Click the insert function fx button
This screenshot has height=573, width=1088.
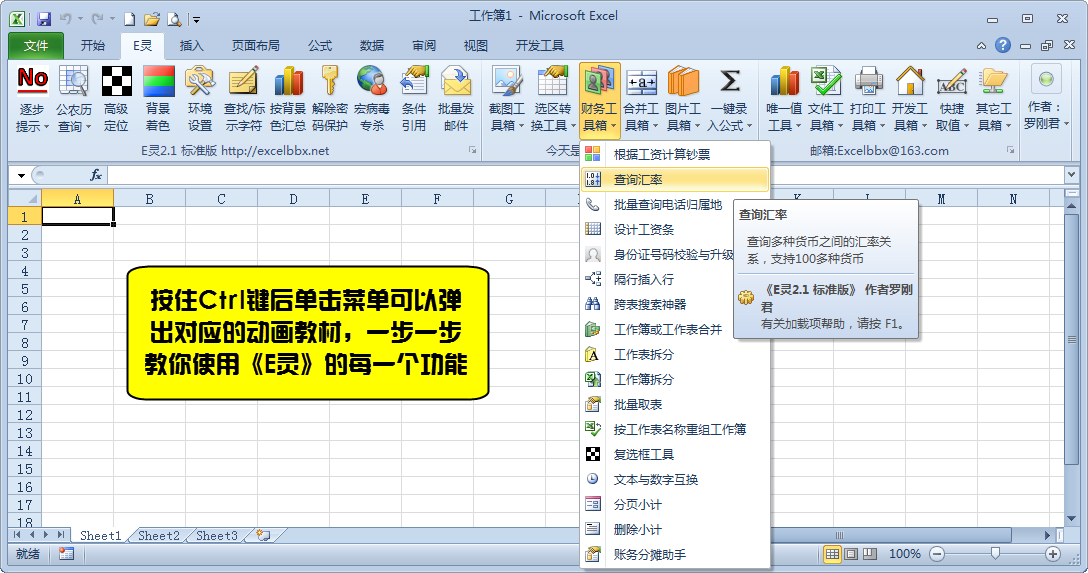tap(96, 176)
